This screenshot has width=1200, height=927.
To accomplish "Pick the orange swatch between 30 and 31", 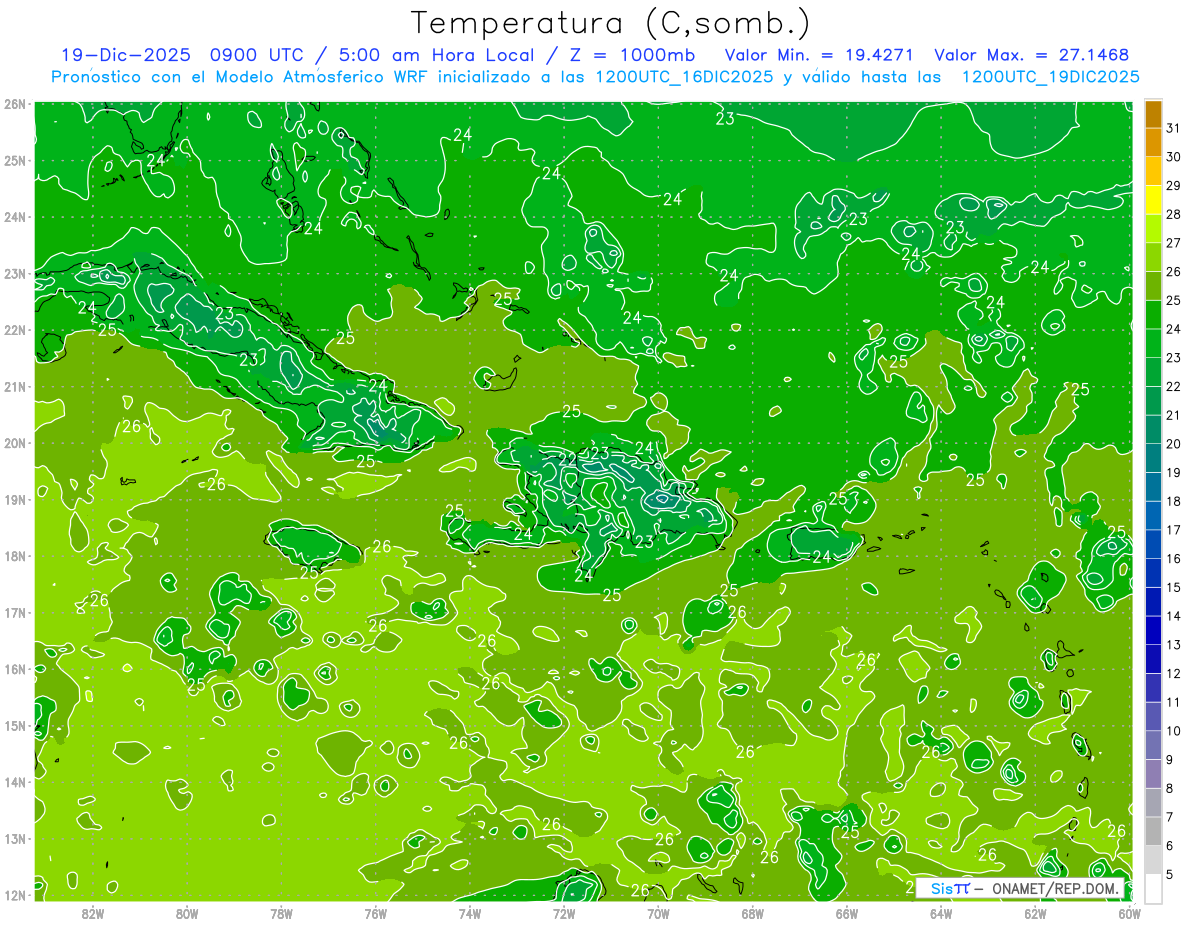I will pos(1153,142).
